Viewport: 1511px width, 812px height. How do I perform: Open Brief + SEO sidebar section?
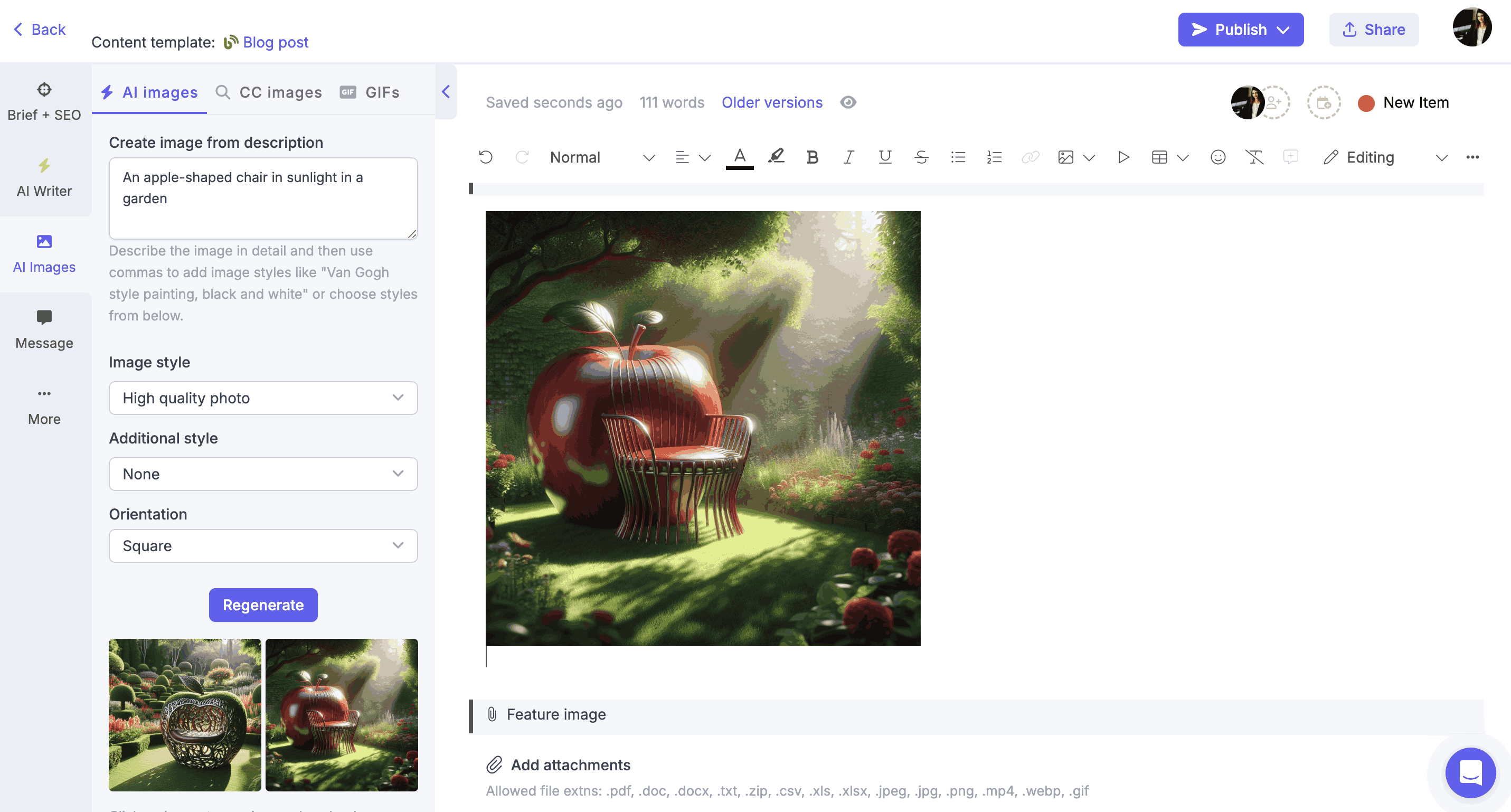pos(44,102)
